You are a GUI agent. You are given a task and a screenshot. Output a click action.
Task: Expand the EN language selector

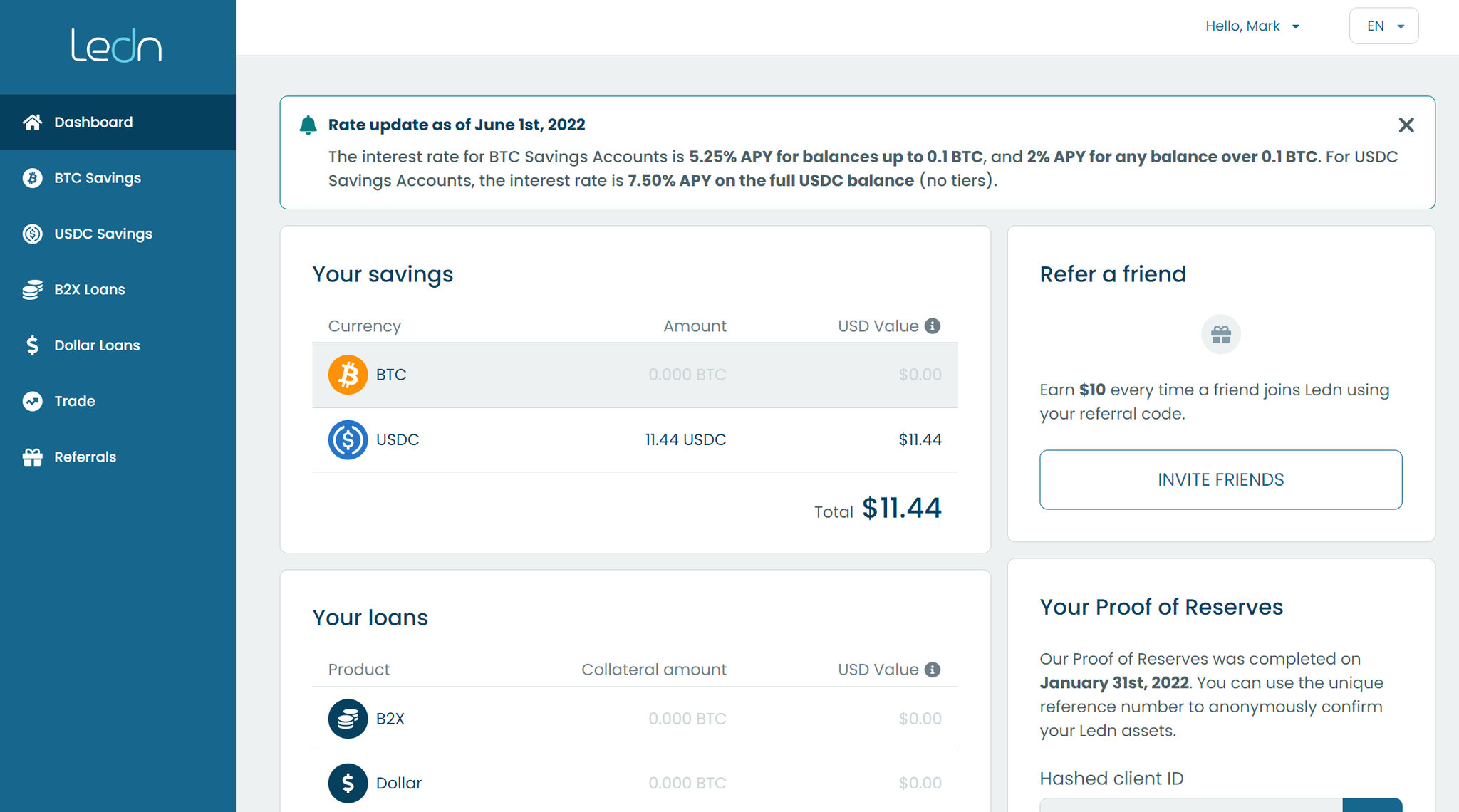pyautogui.click(x=1383, y=26)
